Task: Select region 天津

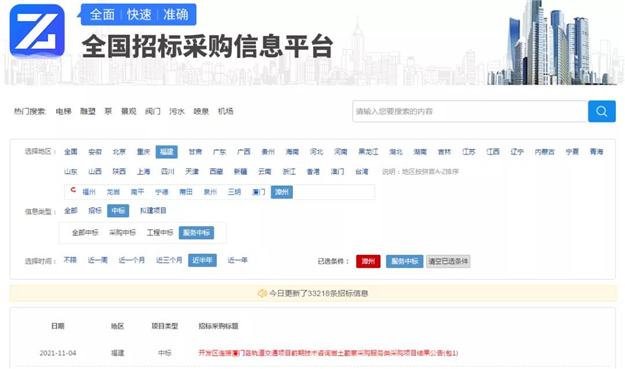Action: coord(192,172)
